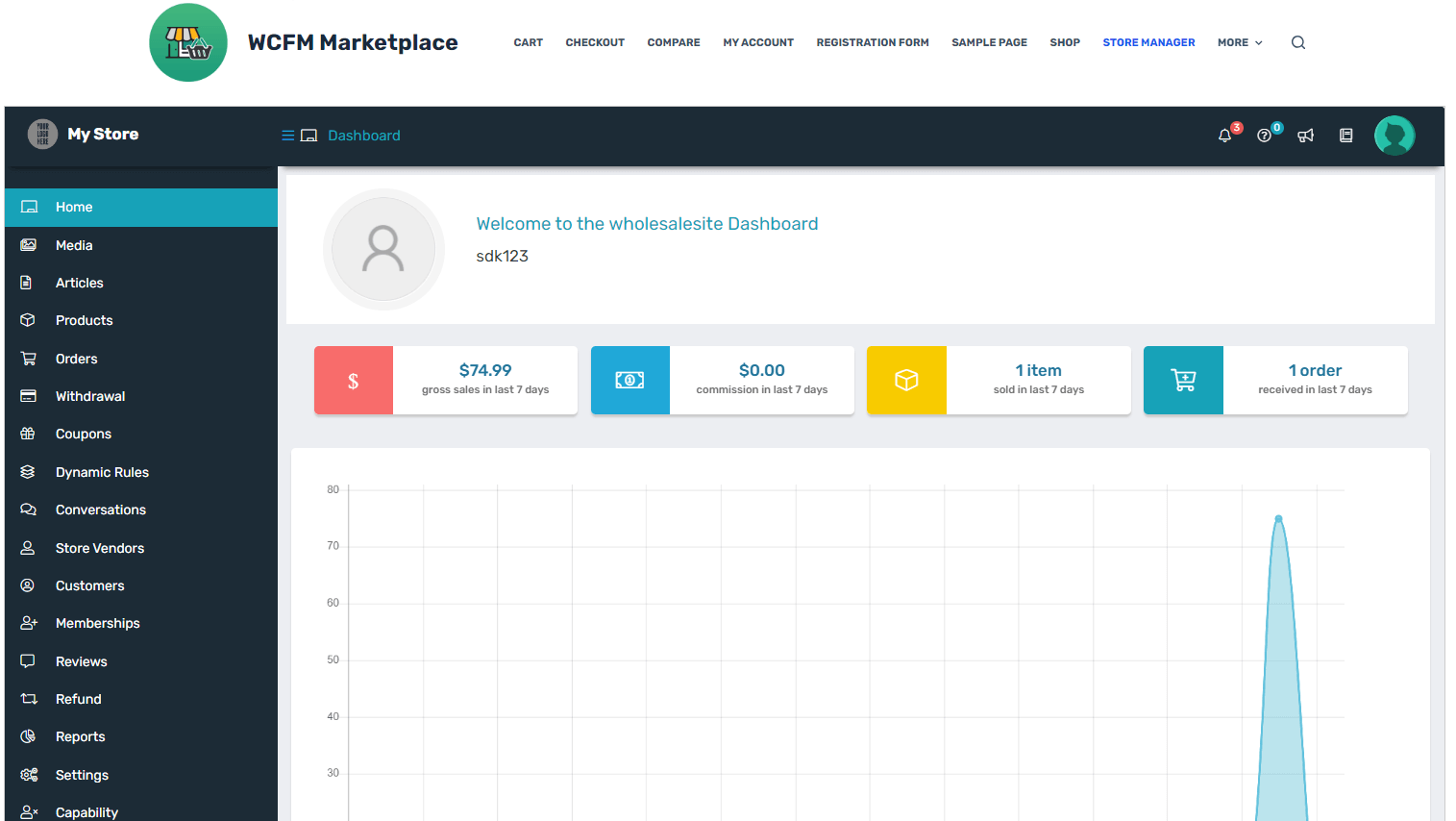Click the My Store logo badge

[42, 134]
